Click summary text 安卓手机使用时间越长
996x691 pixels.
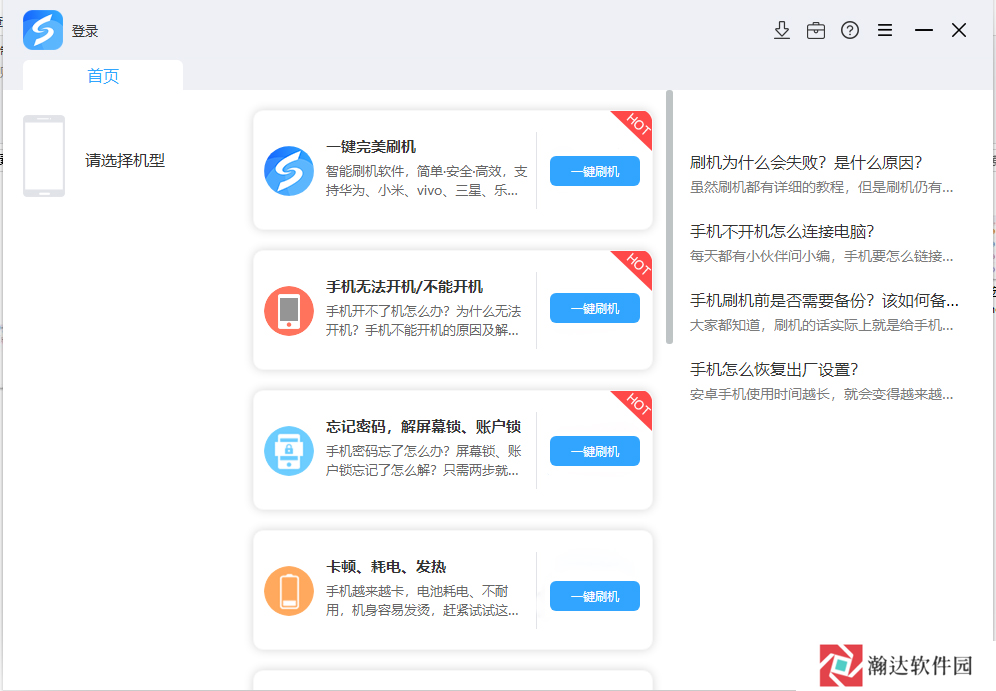[x=821, y=394]
